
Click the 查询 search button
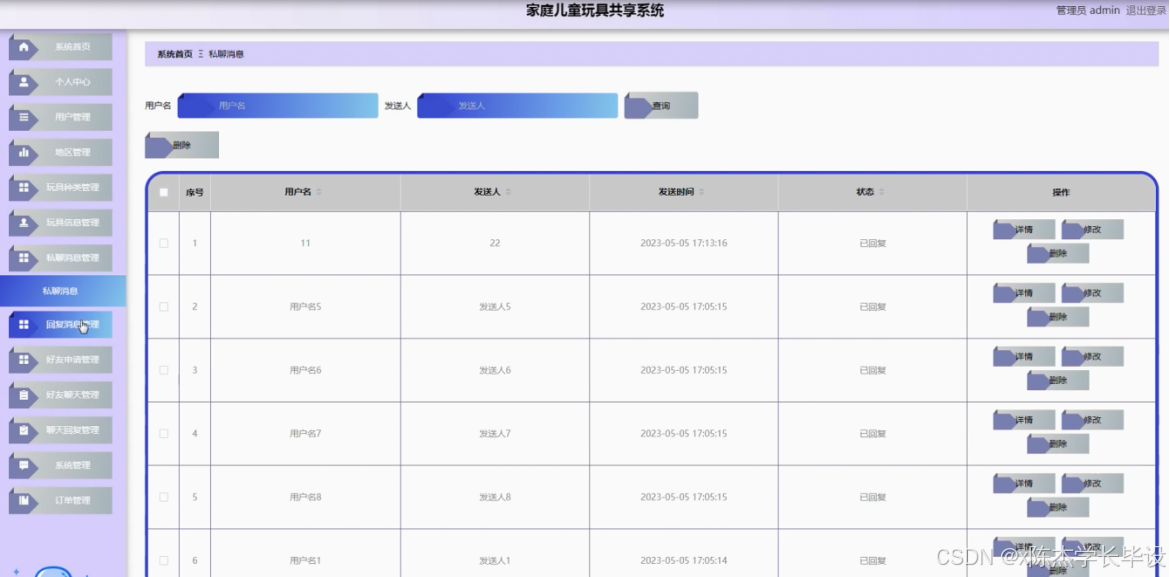pyautogui.click(x=661, y=106)
